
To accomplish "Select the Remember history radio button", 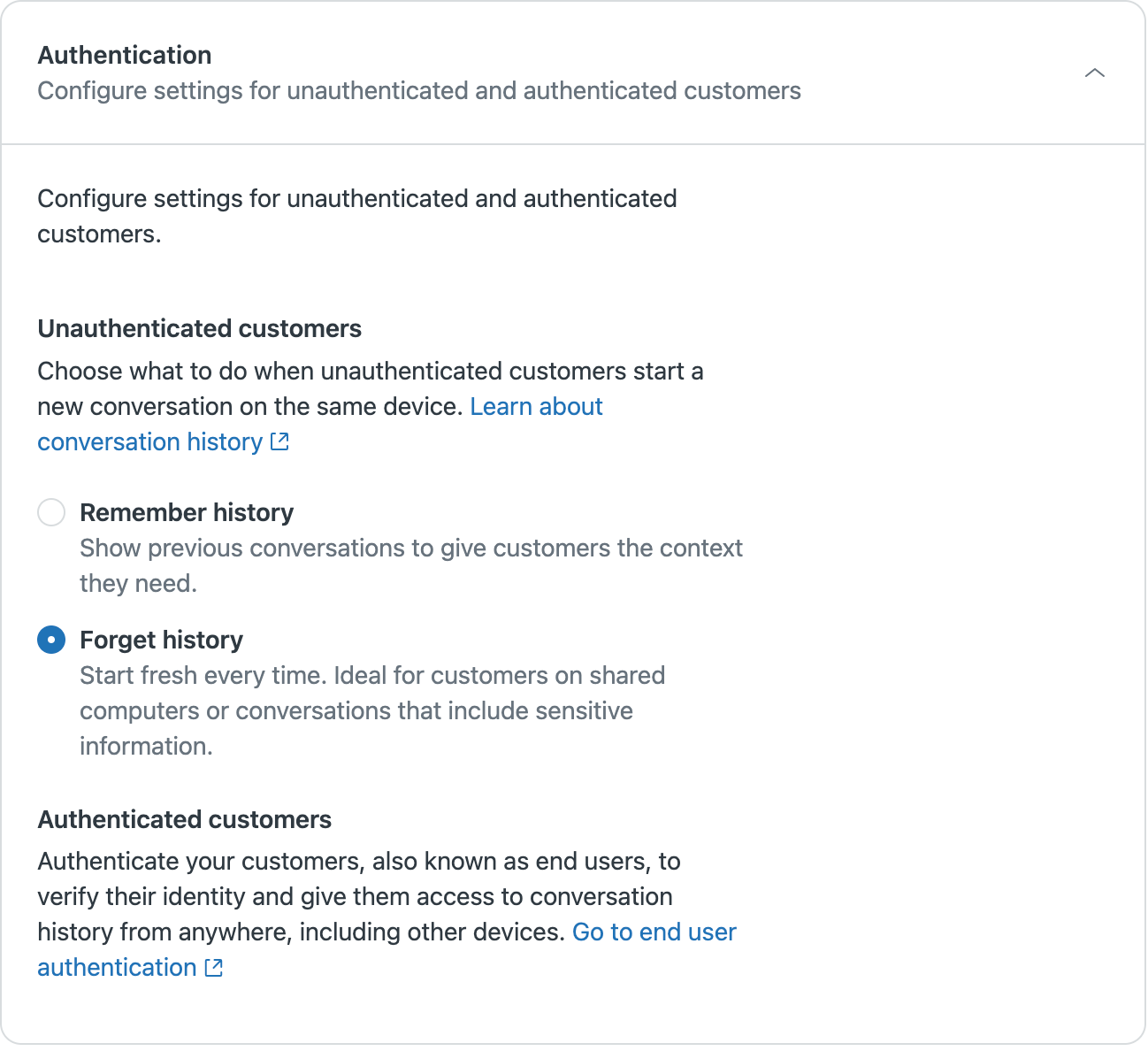I will tap(51, 512).
